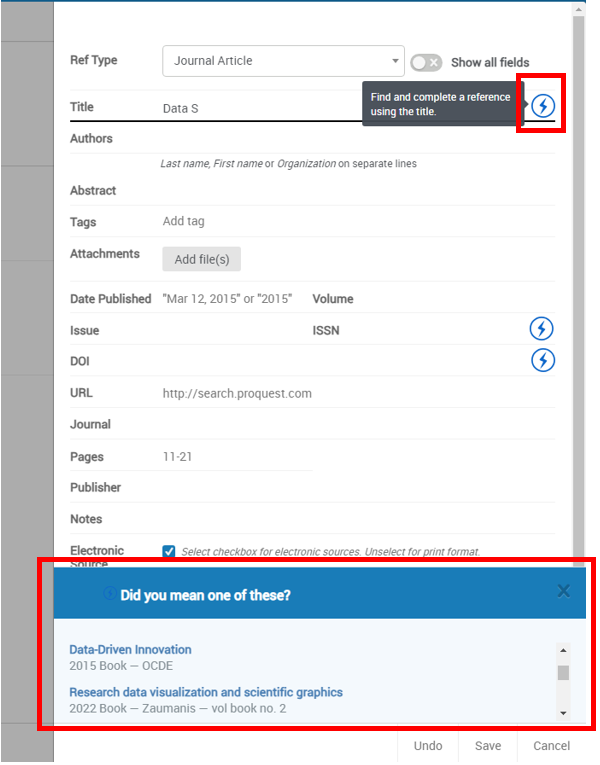
Task: Click the DOI lookup lightning icon
Action: [x=541, y=360]
